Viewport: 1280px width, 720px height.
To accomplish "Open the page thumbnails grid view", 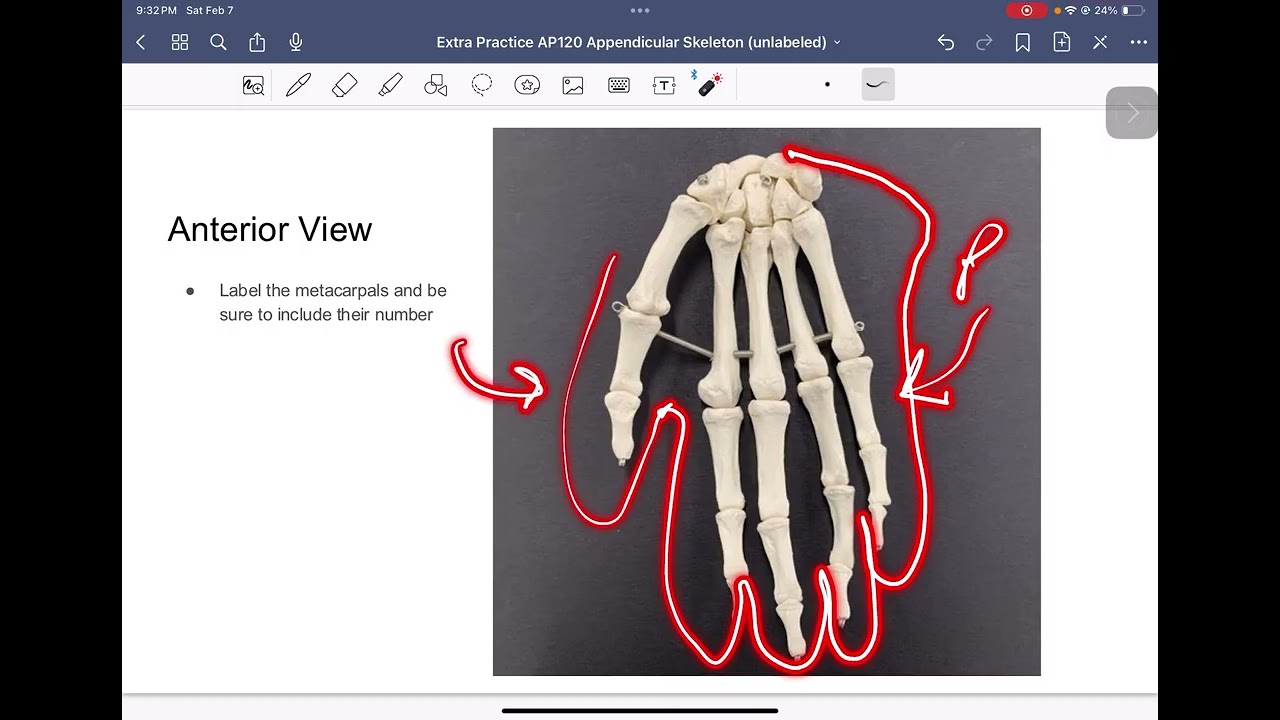I will click(180, 42).
